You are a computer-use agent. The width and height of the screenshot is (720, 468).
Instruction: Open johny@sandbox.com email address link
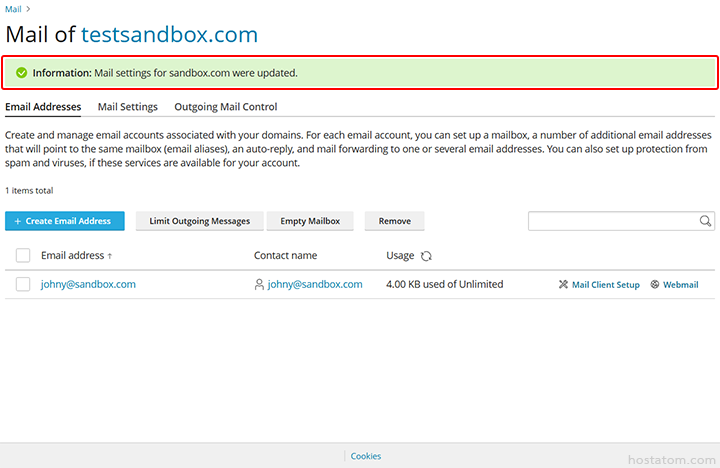pos(88,285)
